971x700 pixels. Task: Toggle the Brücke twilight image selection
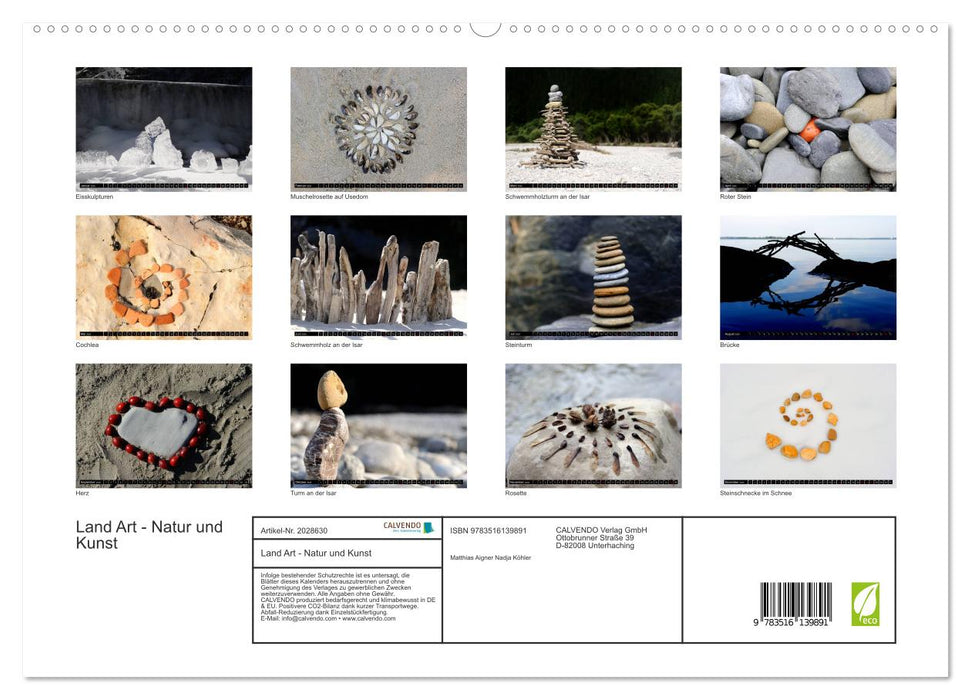click(x=807, y=276)
